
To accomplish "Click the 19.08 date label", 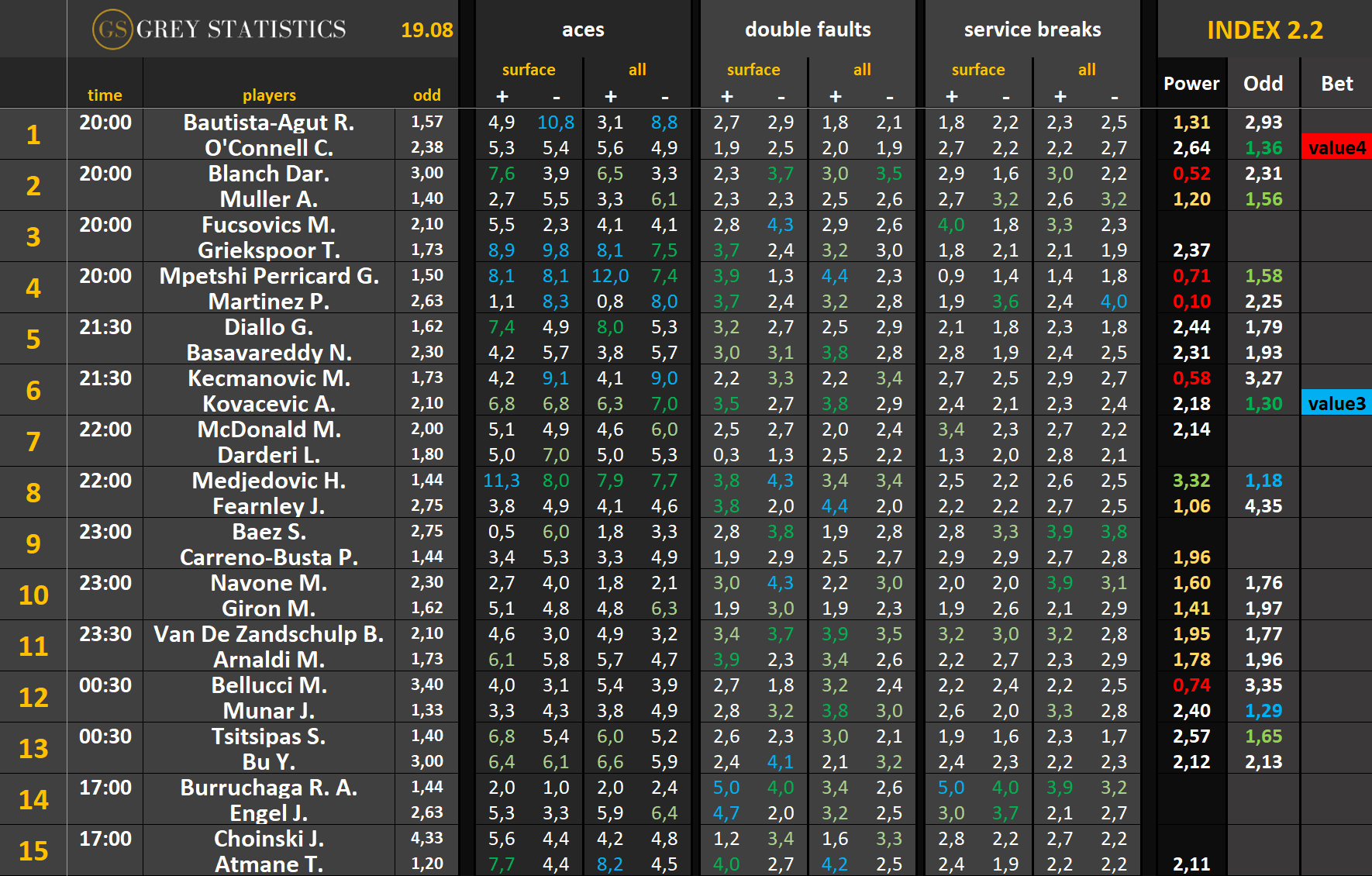I will [x=426, y=30].
